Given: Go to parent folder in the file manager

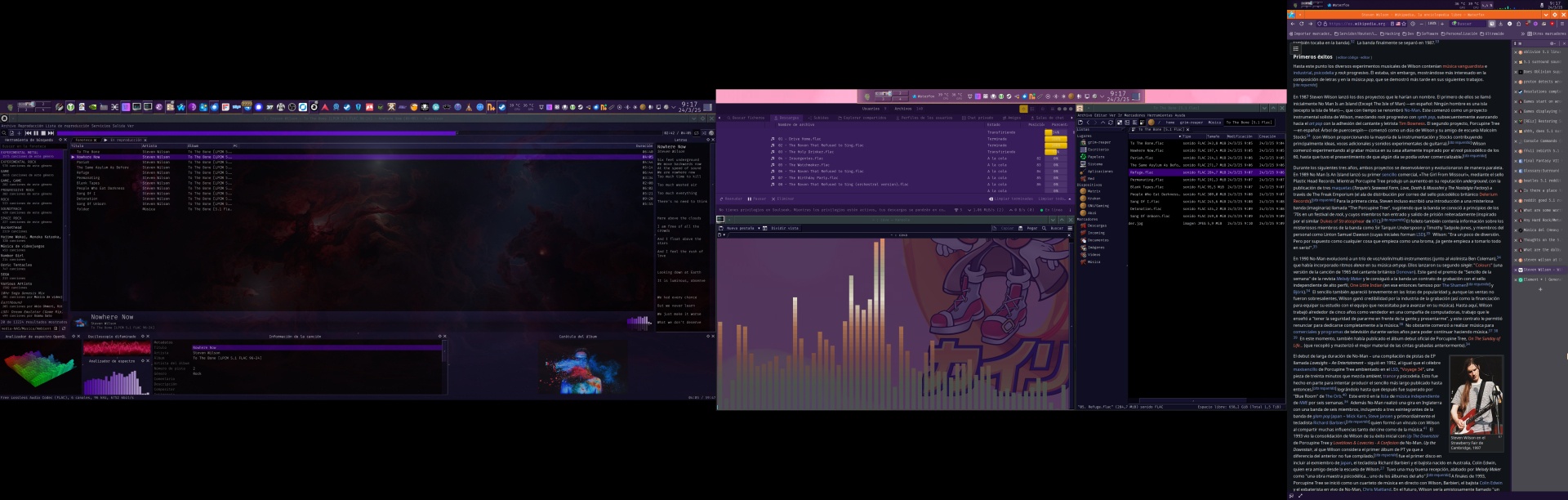Looking at the screenshot, I should tap(1103, 123).
